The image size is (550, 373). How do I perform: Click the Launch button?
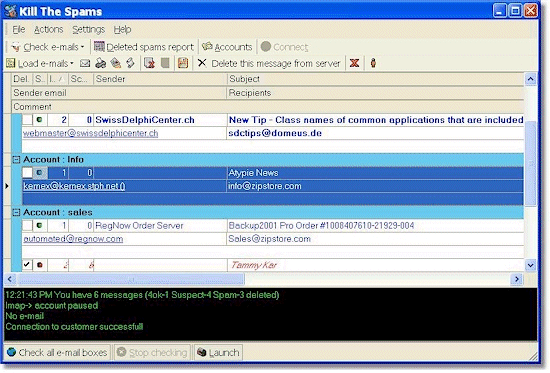pyautogui.click(x=218, y=352)
